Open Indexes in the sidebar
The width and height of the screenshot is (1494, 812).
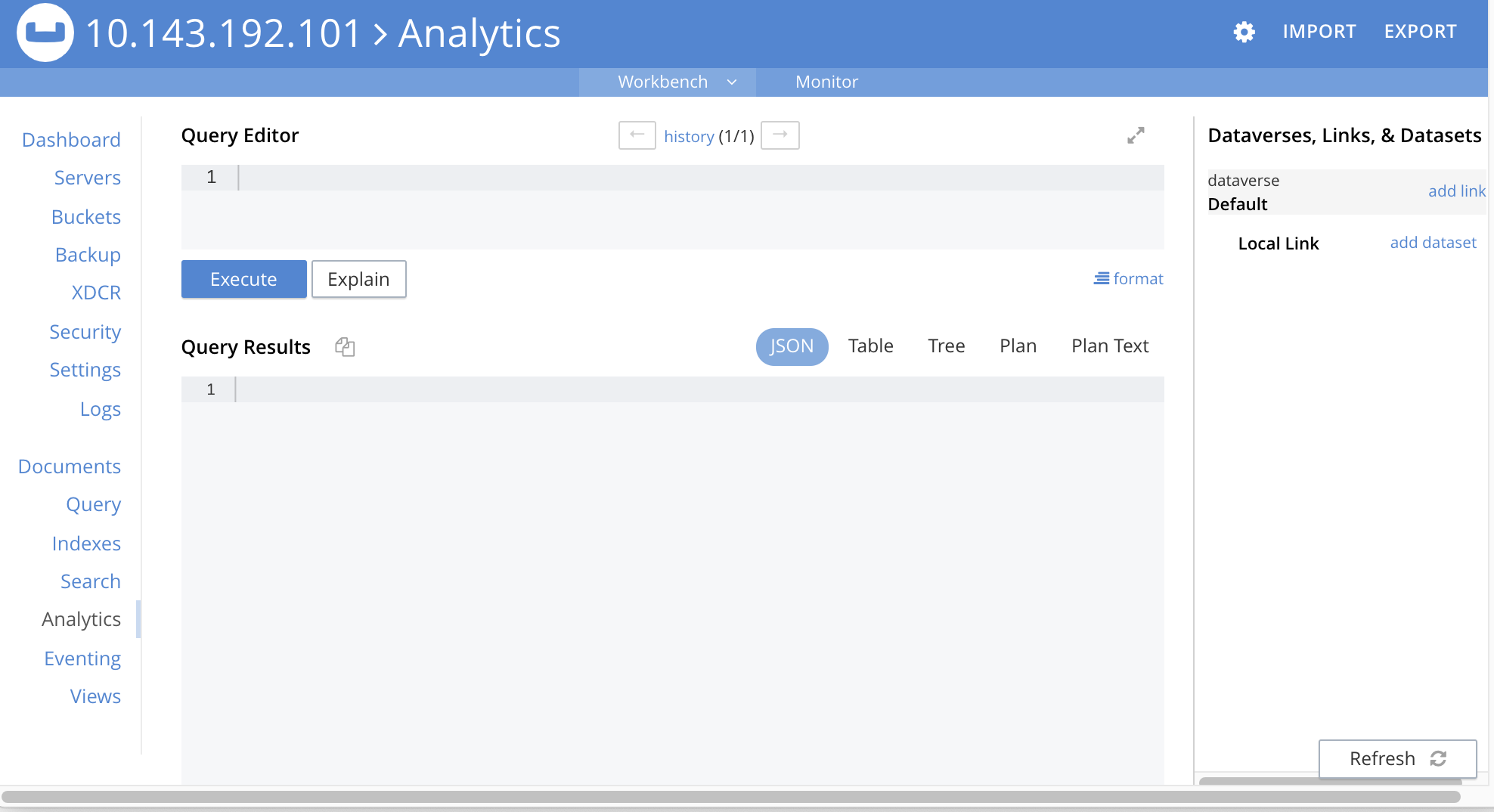click(86, 544)
